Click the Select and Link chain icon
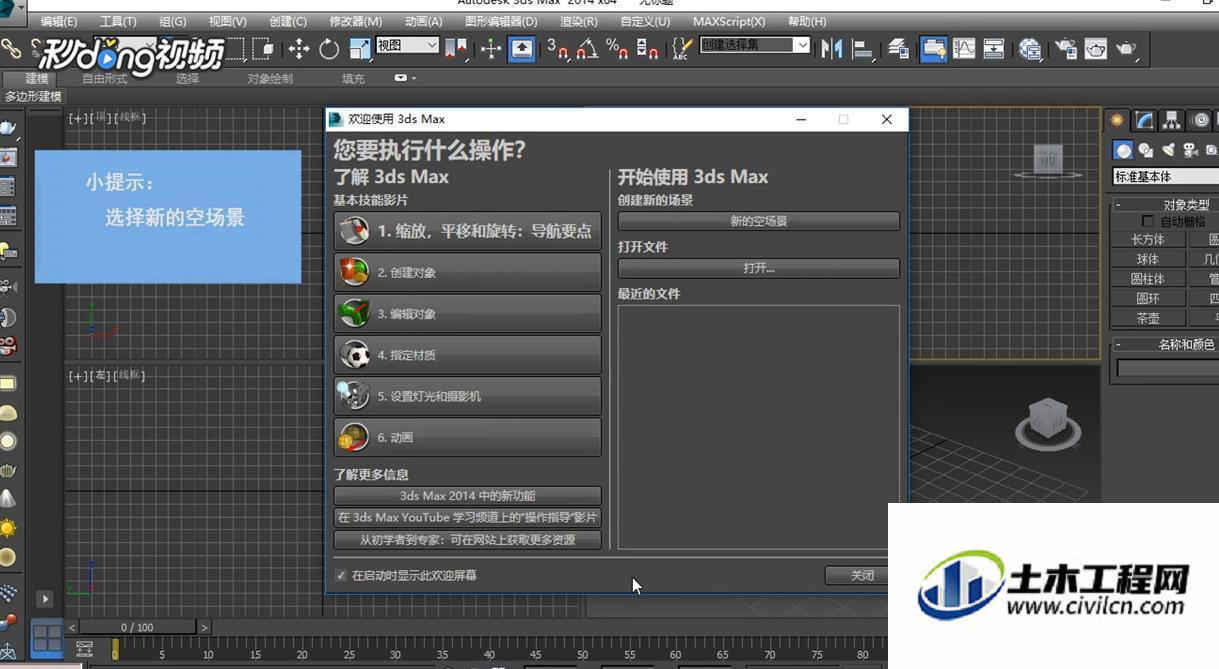This screenshot has width=1219, height=669. pyautogui.click(x=11, y=48)
